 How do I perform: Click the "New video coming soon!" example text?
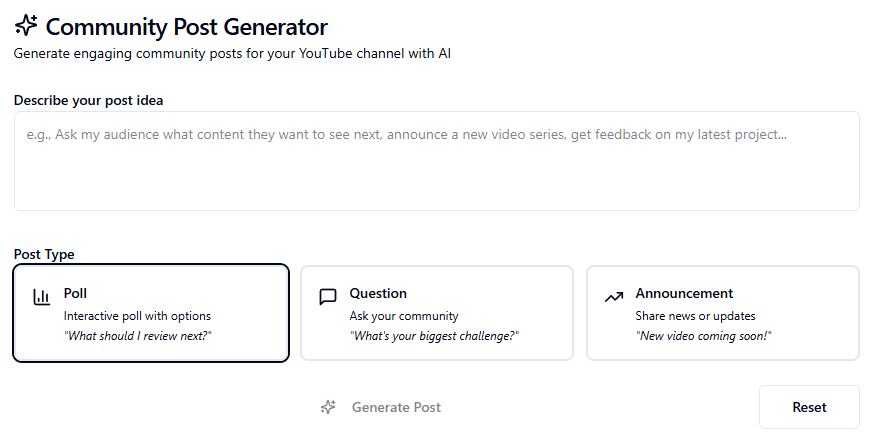coord(702,336)
